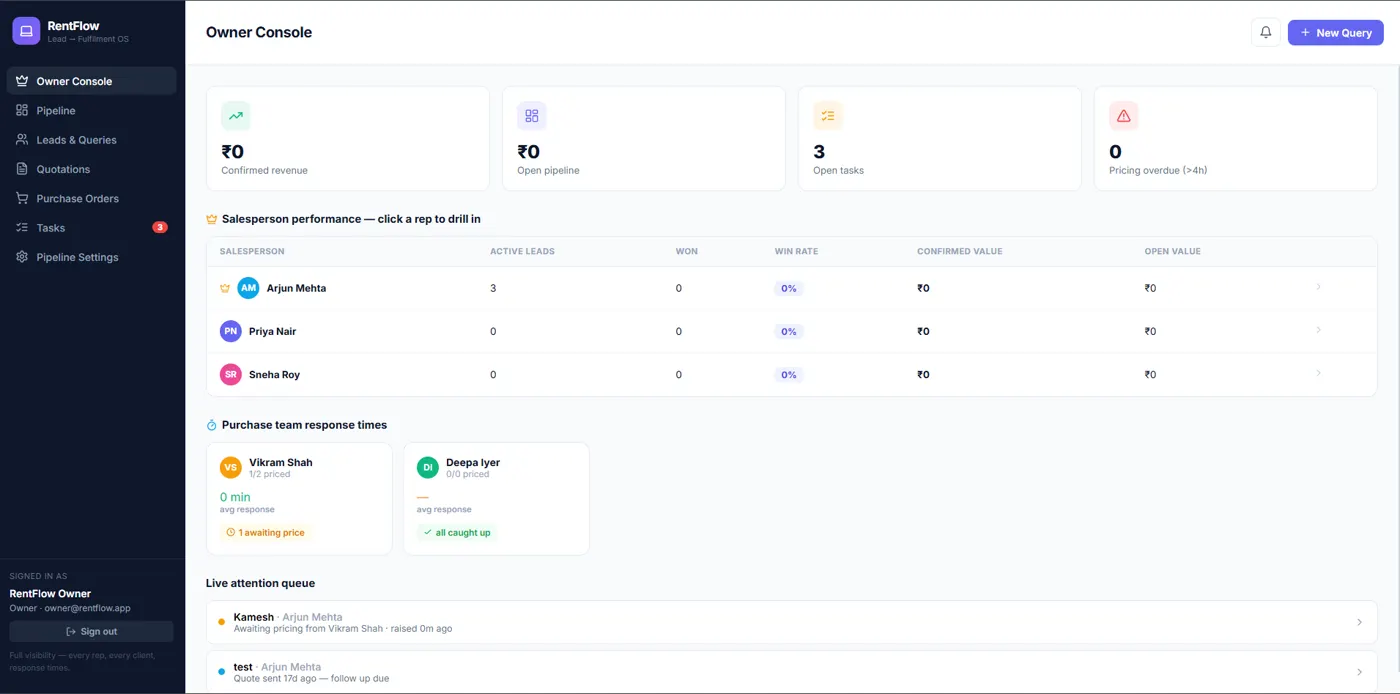Viewport: 1400px width, 694px height.
Task: Click the top-rep crown icon beside Arjun Mehta
Action: (x=225, y=288)
